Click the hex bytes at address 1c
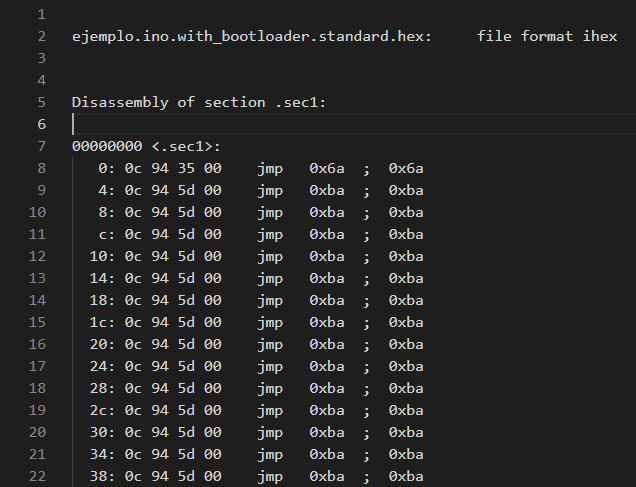The width and height of the screenshot is (636, 487). (x=172, y=322)
